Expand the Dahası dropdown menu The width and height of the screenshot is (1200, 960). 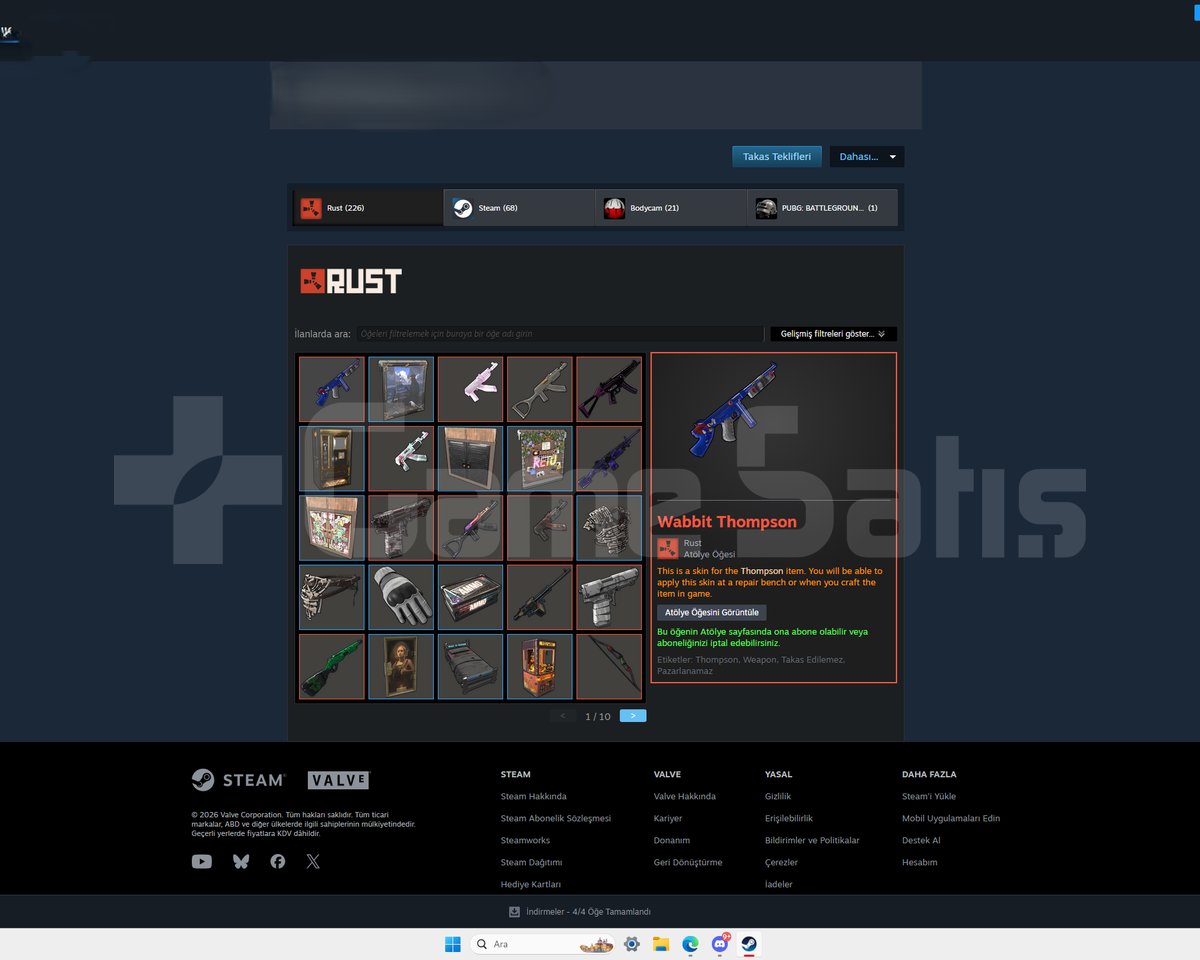867,157
